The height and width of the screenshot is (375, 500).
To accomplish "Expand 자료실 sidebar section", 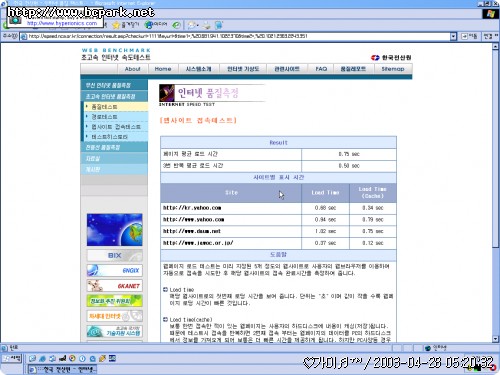I will (x=114, y=158).
